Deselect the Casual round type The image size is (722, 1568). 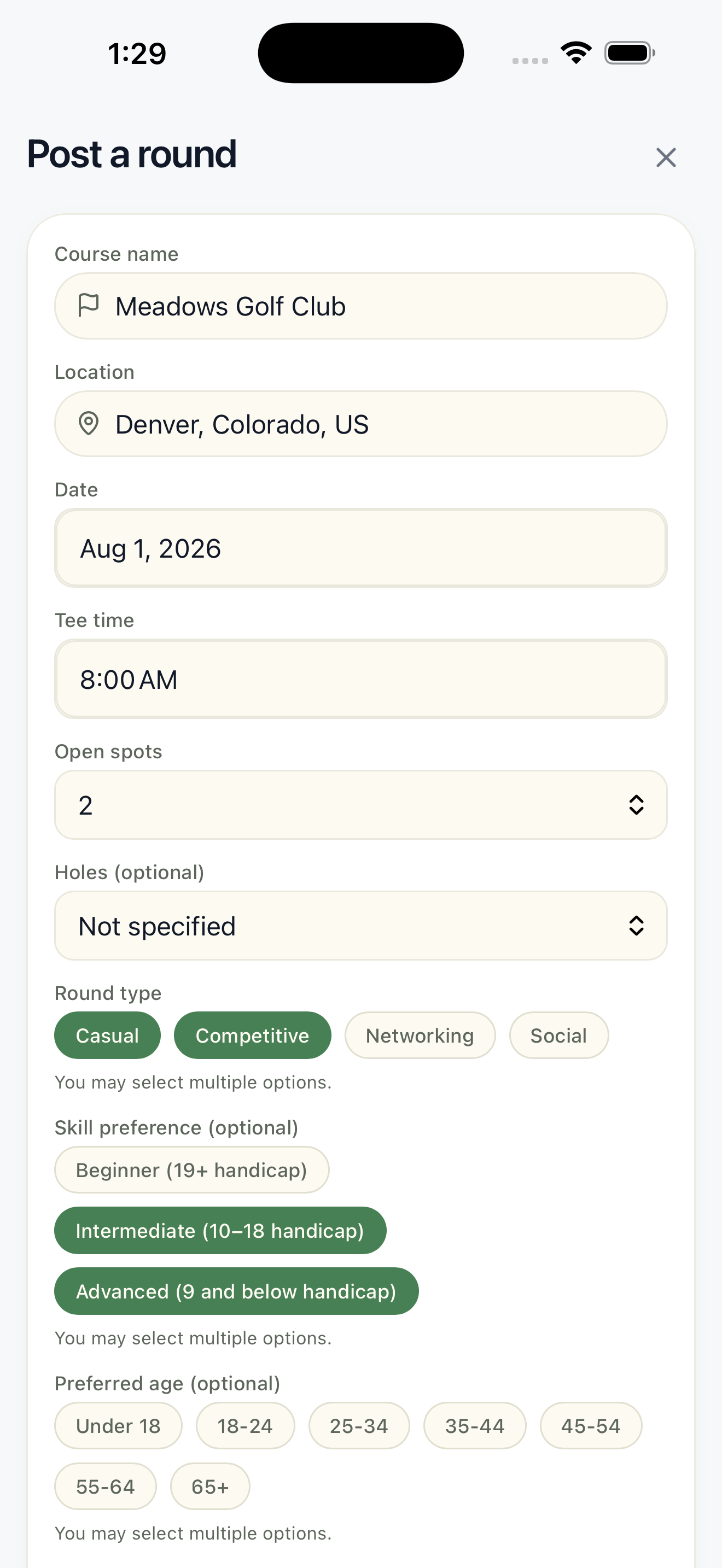107,1035
